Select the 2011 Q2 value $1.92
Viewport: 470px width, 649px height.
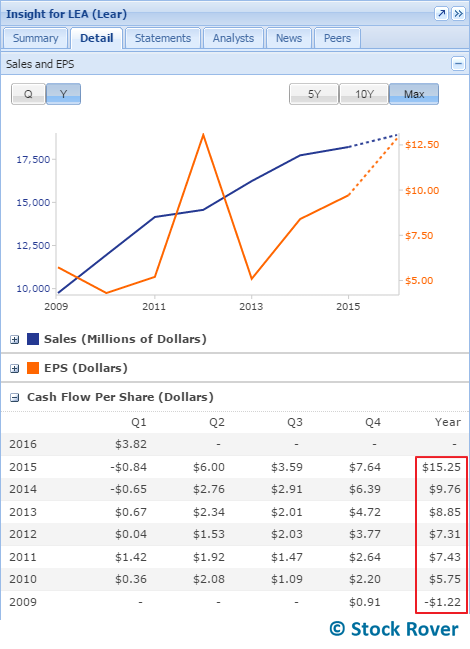(x=209, y=557)
